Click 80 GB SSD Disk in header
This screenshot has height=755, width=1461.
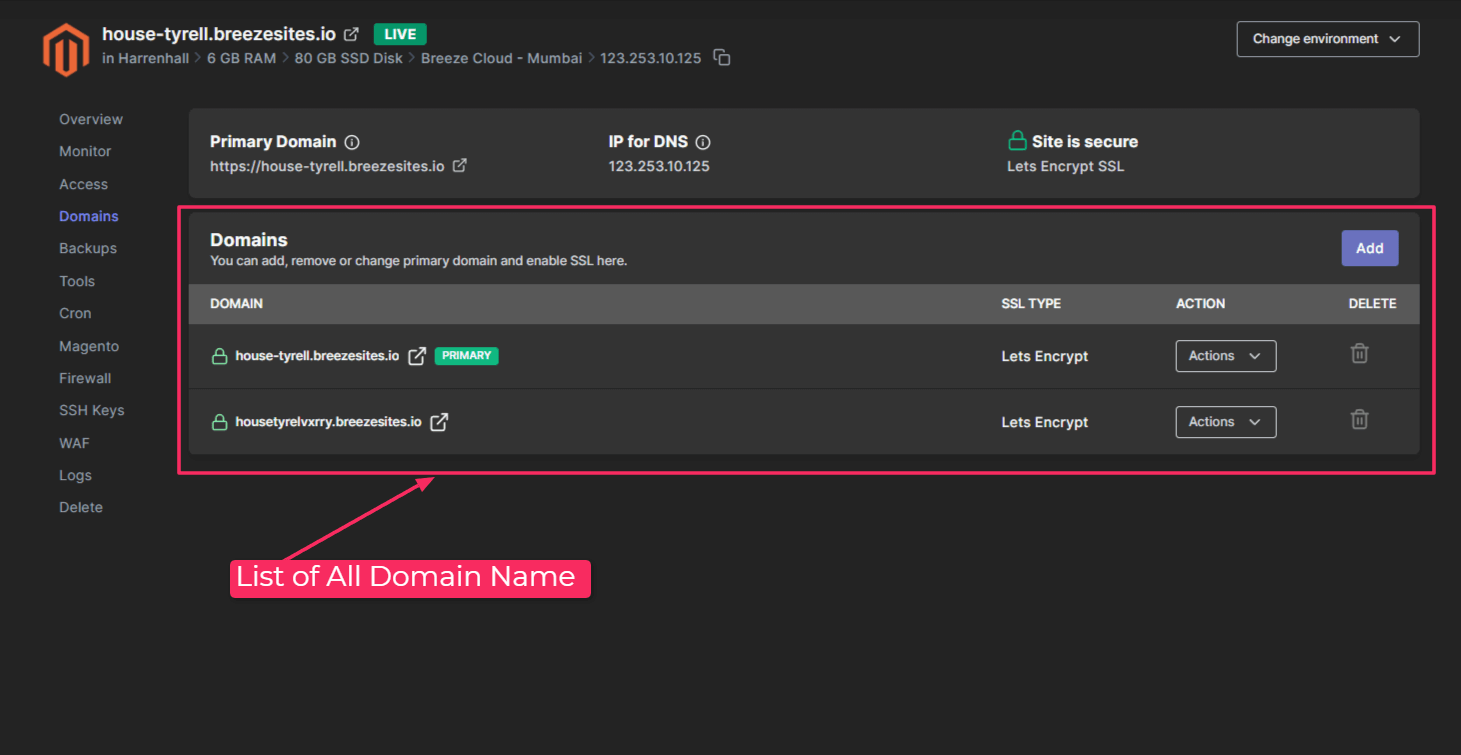coord(348,58)
